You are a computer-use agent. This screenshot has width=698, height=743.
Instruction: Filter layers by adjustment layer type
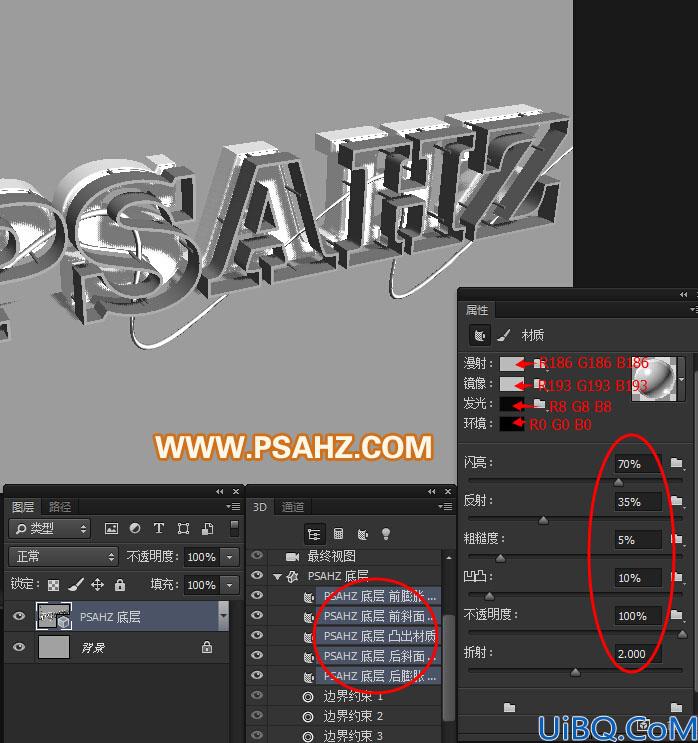pyautogui.click(x=135, y=528)
